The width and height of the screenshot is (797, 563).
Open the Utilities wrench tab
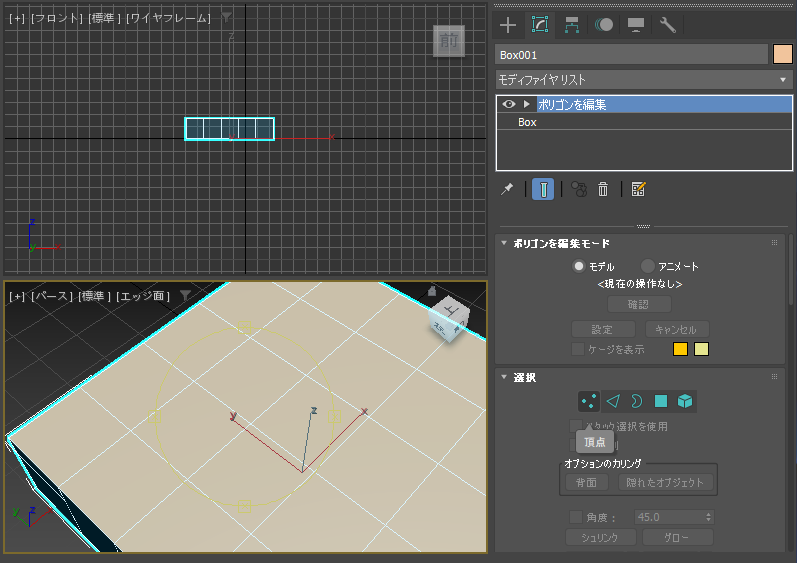(667, 25)
